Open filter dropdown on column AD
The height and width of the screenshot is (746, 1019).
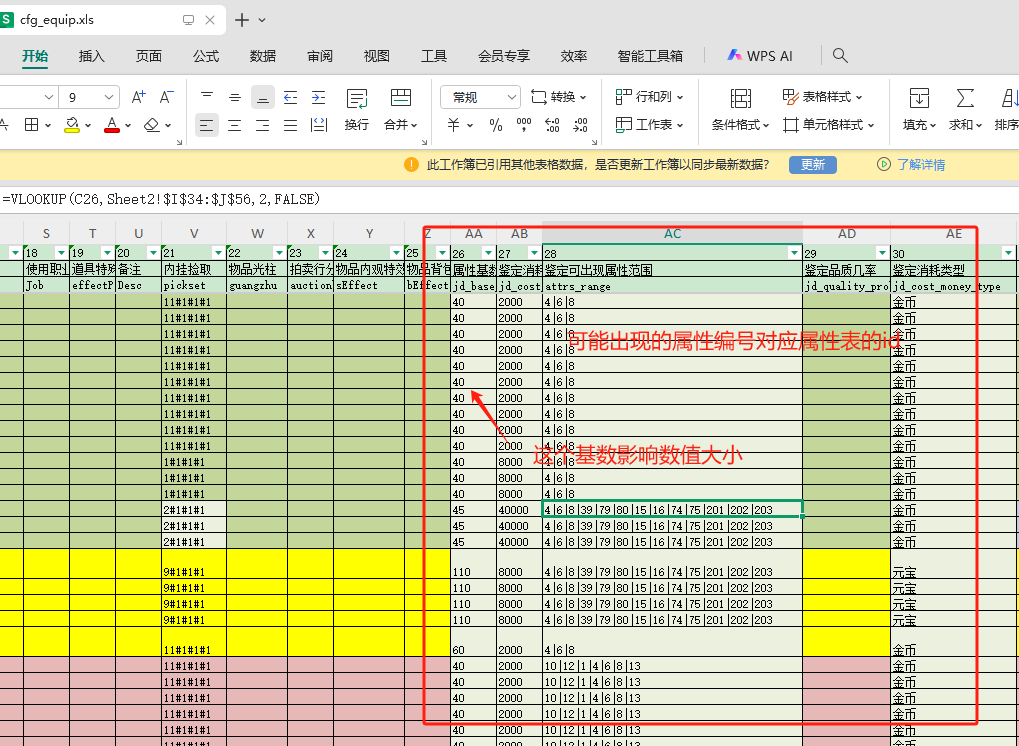point(882,253)
